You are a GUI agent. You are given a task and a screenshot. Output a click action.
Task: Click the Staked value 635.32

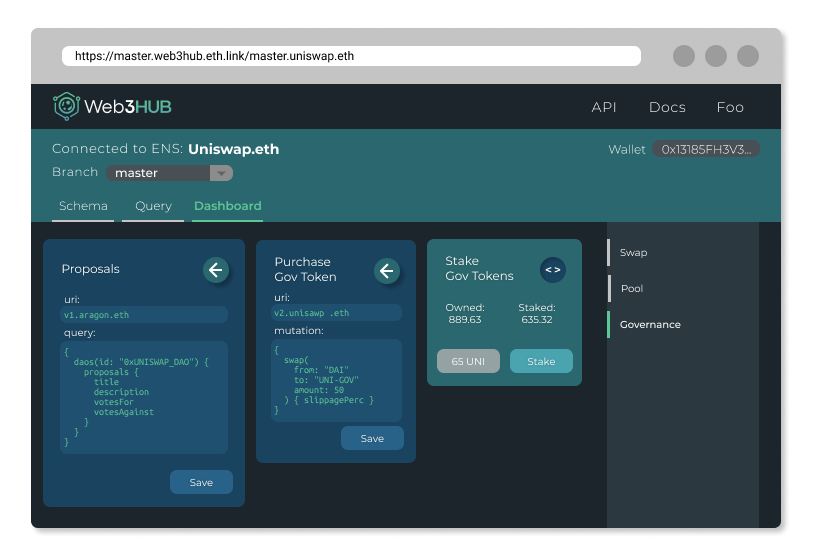point(537,319)
